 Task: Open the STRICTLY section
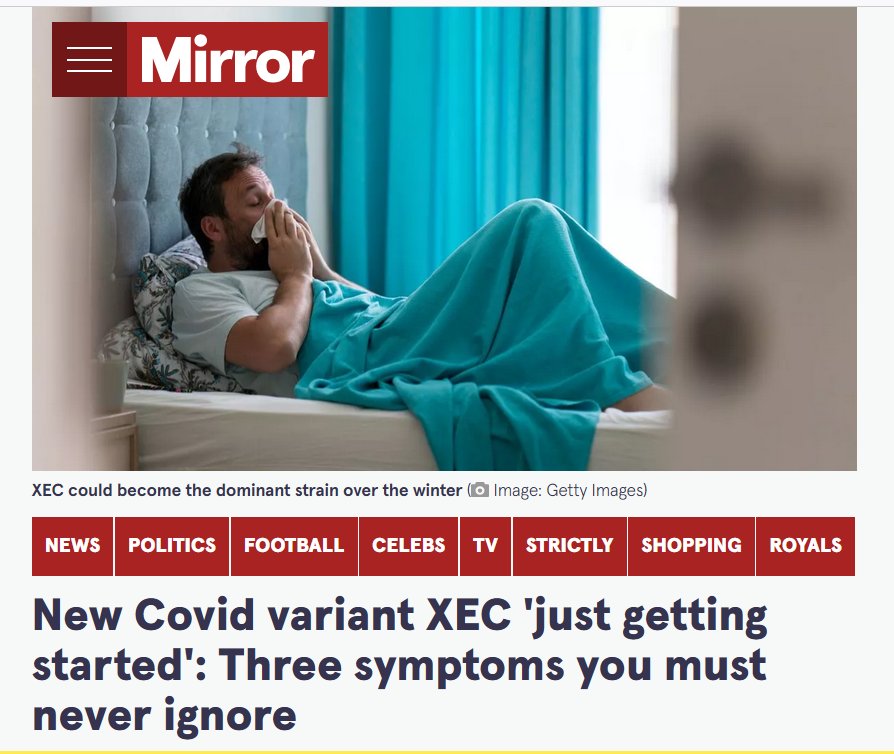click(x=570, y=546)
